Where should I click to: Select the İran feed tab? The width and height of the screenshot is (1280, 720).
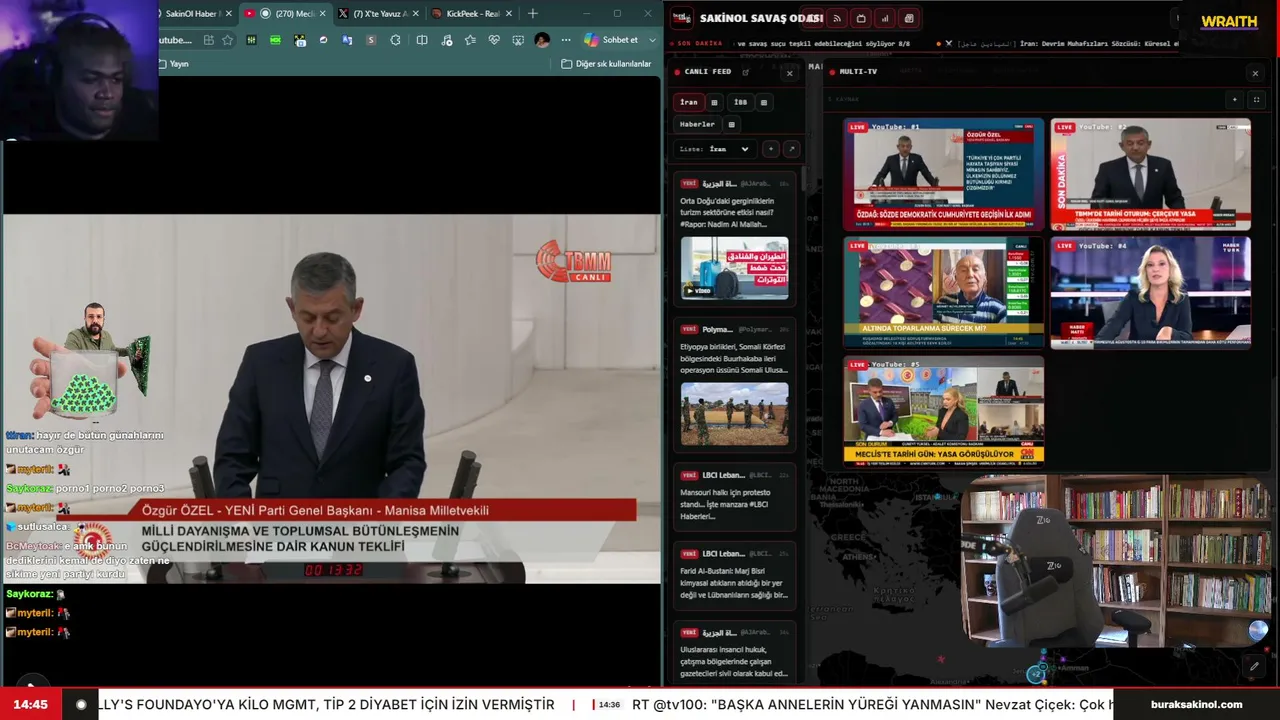(x=689, y=102)
